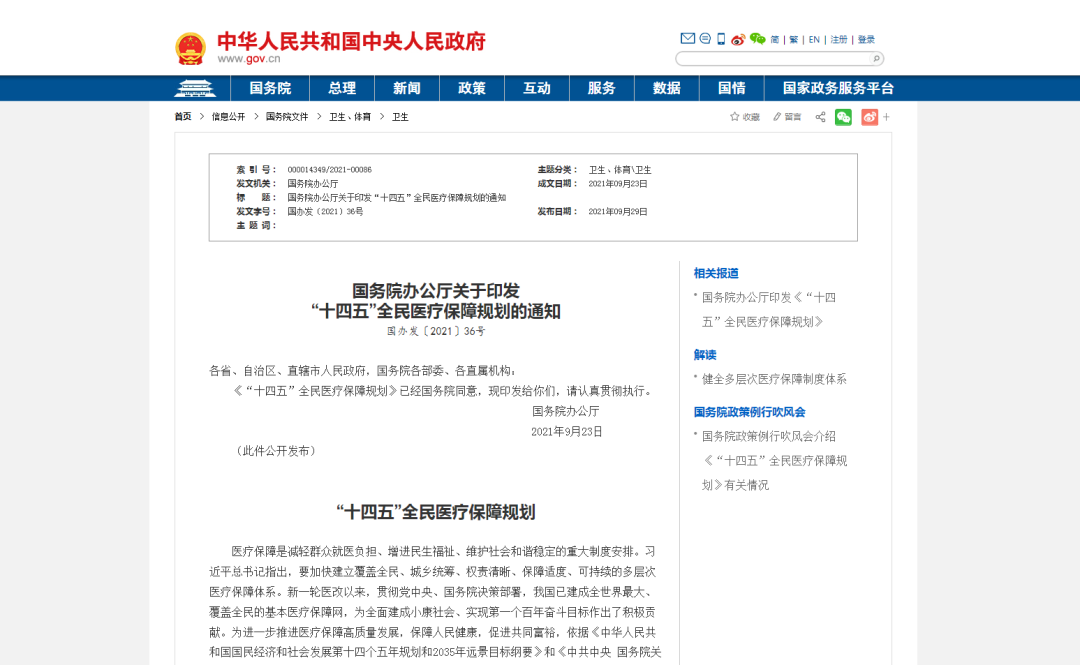The image size is (1080, 665).
Task: Open the 政策 navigation menu
Action: pos(472,88)
